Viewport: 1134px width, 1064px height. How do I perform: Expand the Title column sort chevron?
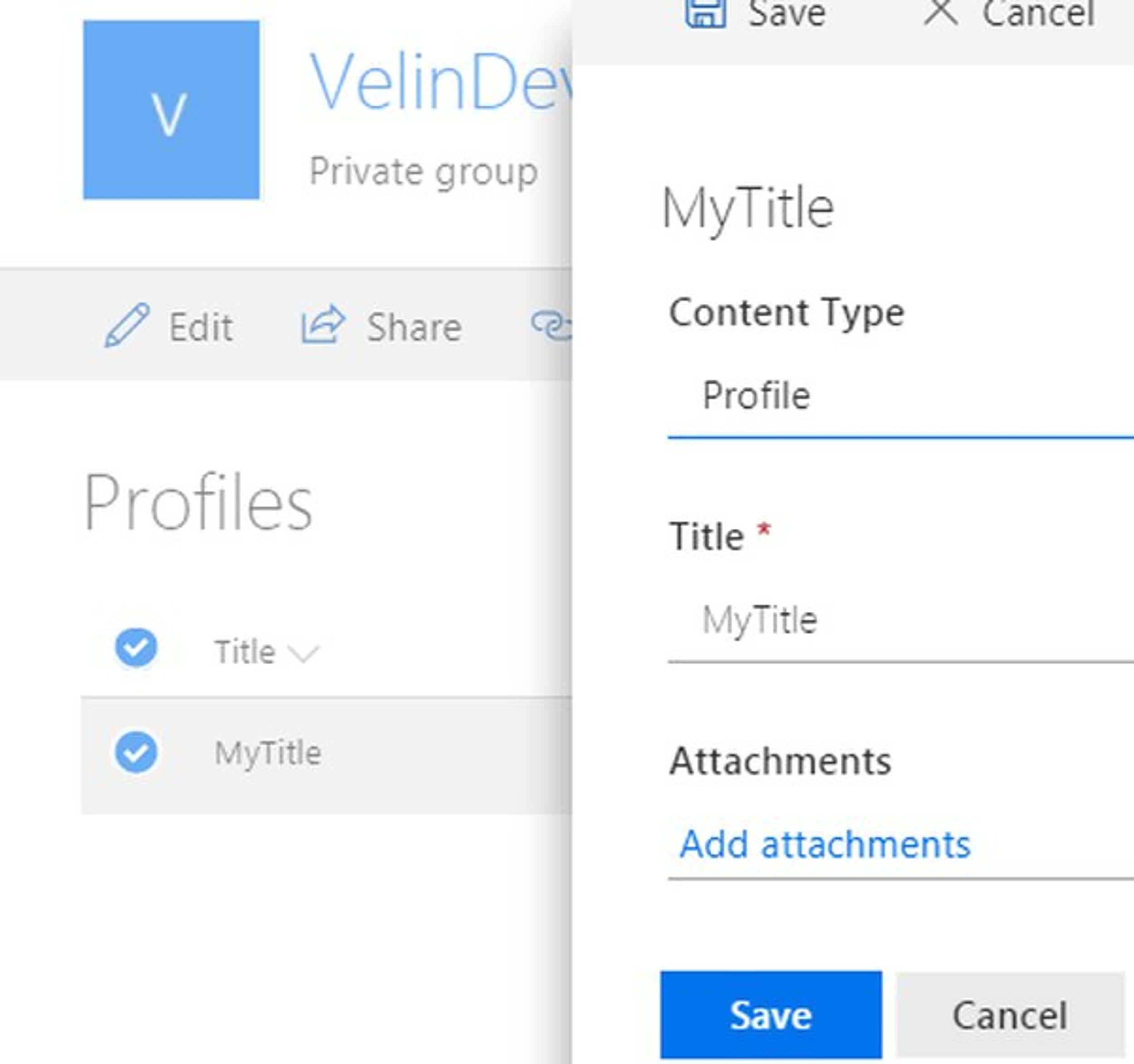tap(303, 652)
